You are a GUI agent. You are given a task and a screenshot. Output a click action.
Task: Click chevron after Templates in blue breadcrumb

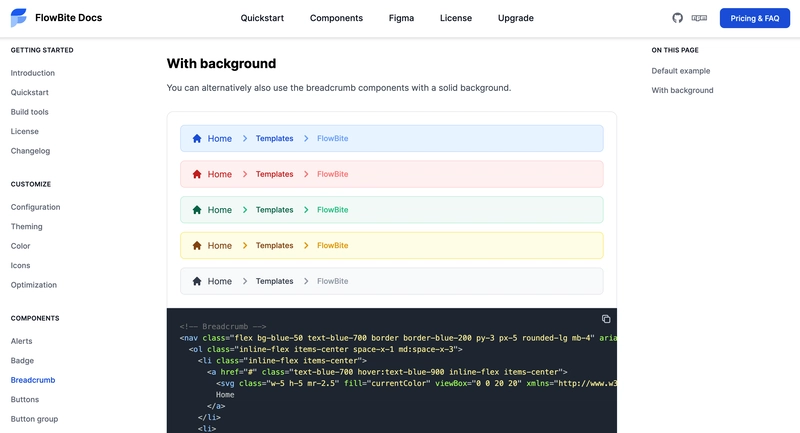[x=306, y=138]
